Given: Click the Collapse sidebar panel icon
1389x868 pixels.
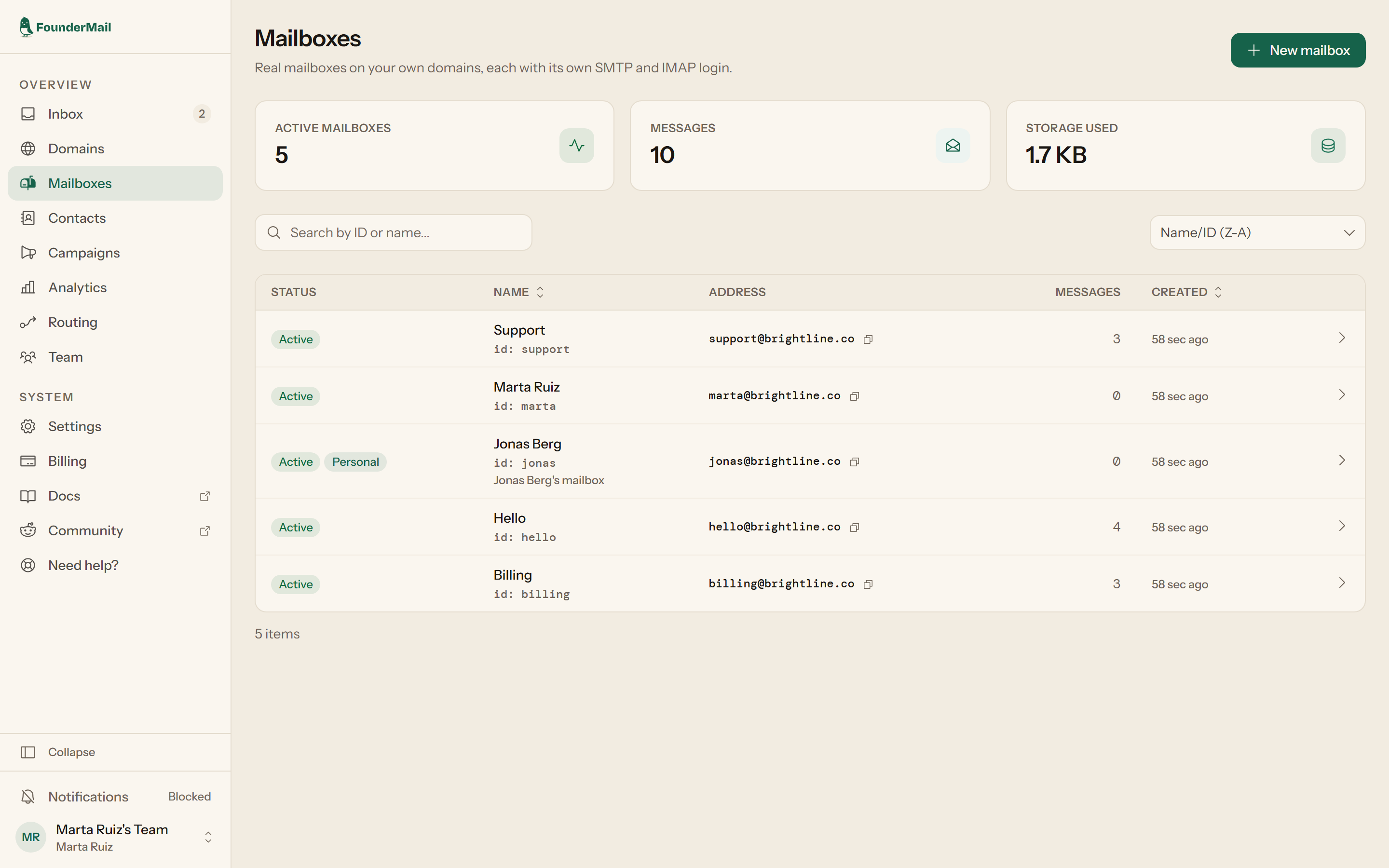Looking at the screenshot, I should (x=27, y=752).
